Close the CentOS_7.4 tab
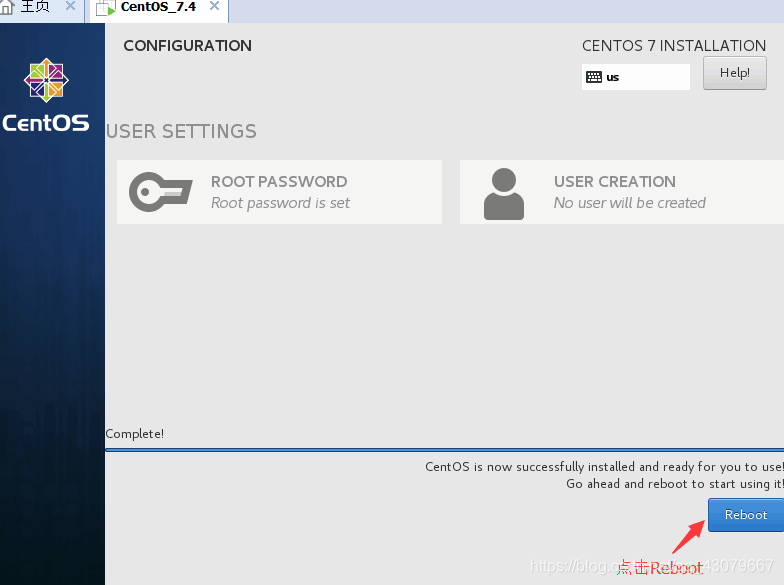The width and height of the screenshot is (784, 585). (214, 6)
